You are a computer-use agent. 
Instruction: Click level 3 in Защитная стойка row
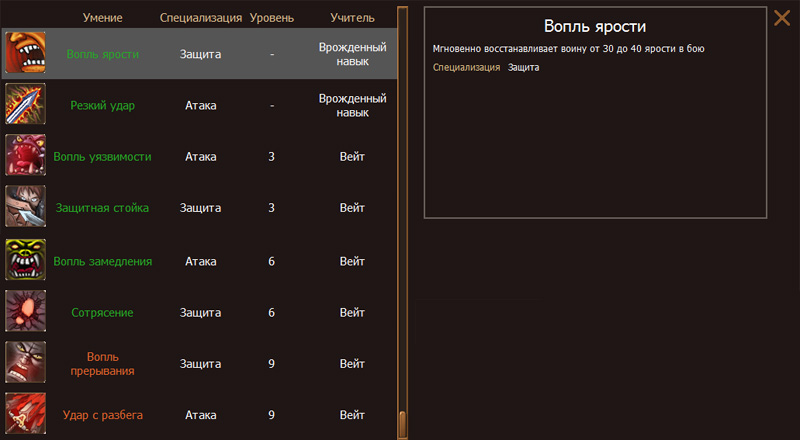click(271, 208)
